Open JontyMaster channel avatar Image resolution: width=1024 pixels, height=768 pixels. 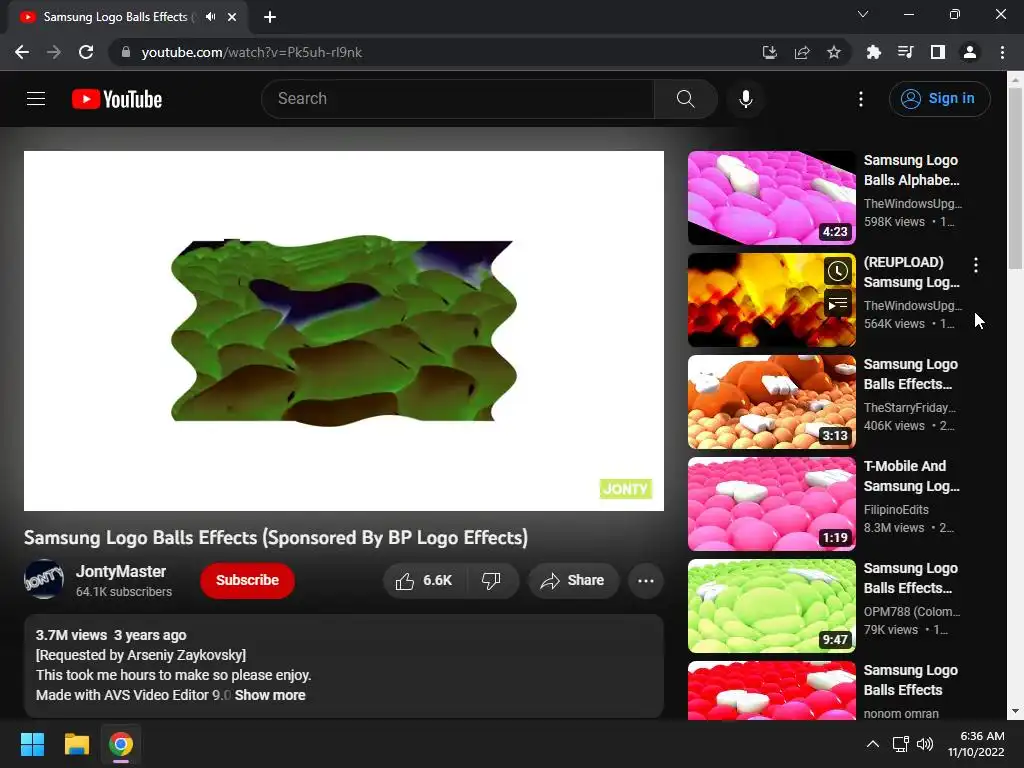pyautogui.click(x=44, y=579)
